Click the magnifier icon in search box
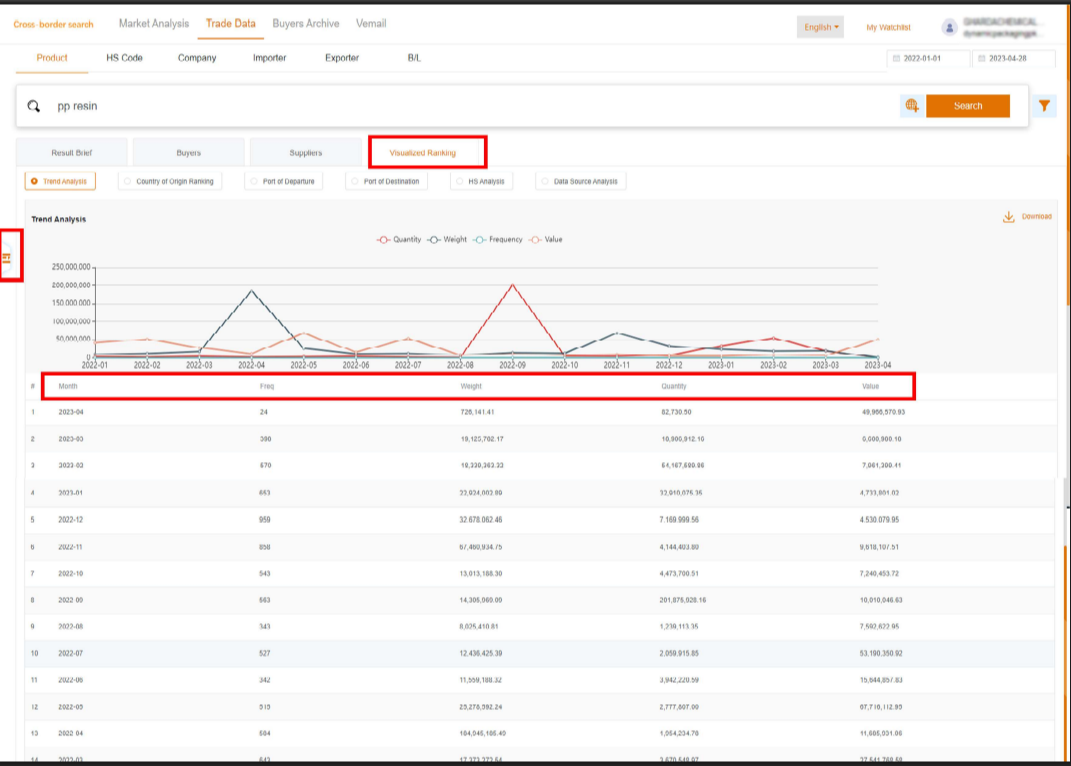This screenshot has width=1071, height=766. pyautogui.click(x=34, y=106)
